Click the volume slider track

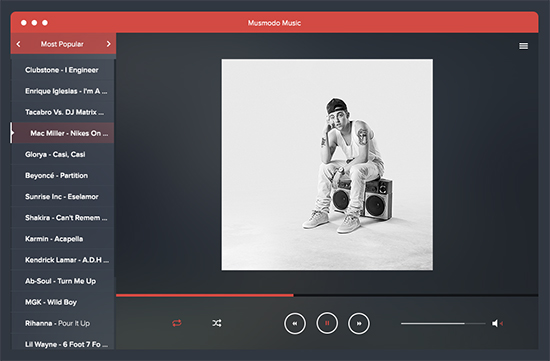(x=443, y=323)
